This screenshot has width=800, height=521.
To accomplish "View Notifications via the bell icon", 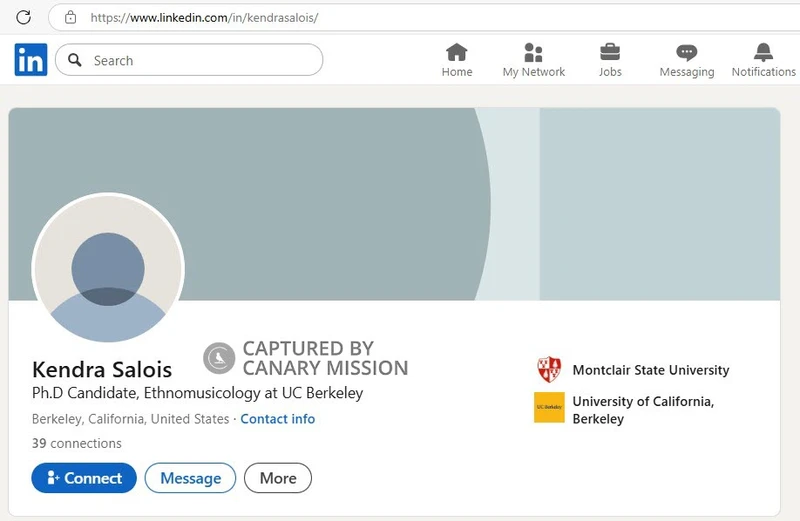I will (x=763, y=52).
